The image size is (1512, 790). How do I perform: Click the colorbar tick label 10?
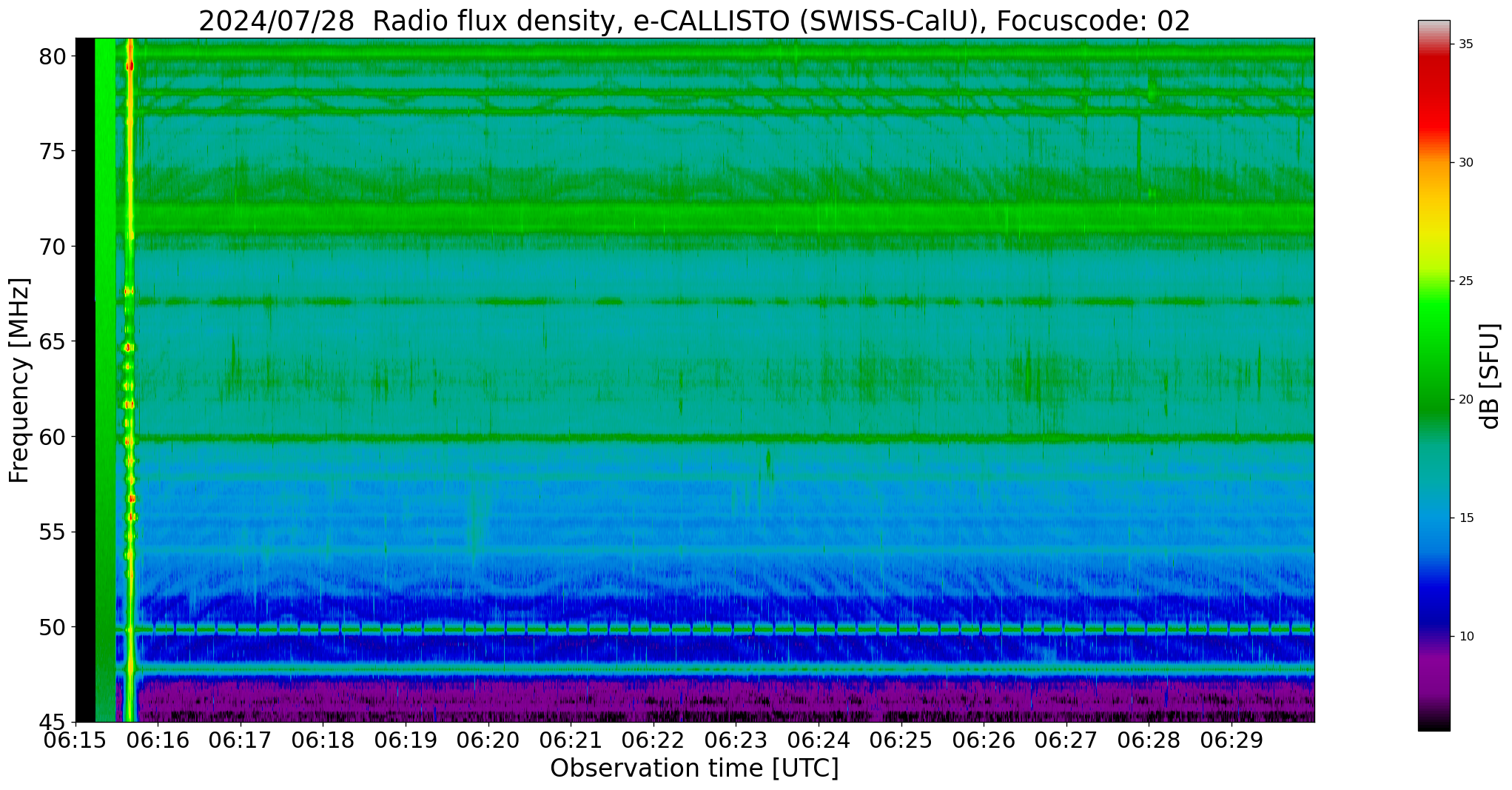click(1466, 637)
